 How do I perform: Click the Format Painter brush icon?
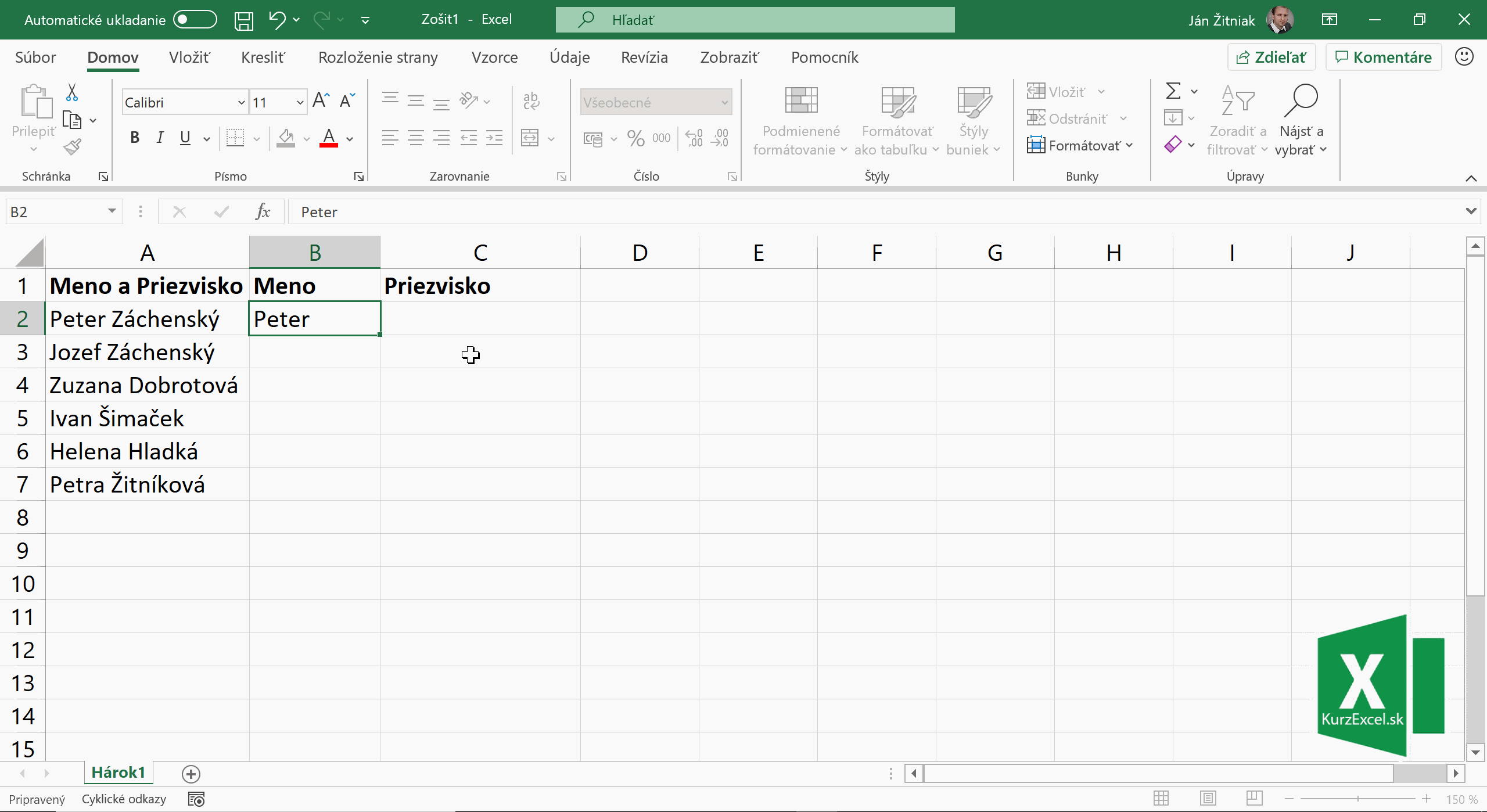coord(73,147)
